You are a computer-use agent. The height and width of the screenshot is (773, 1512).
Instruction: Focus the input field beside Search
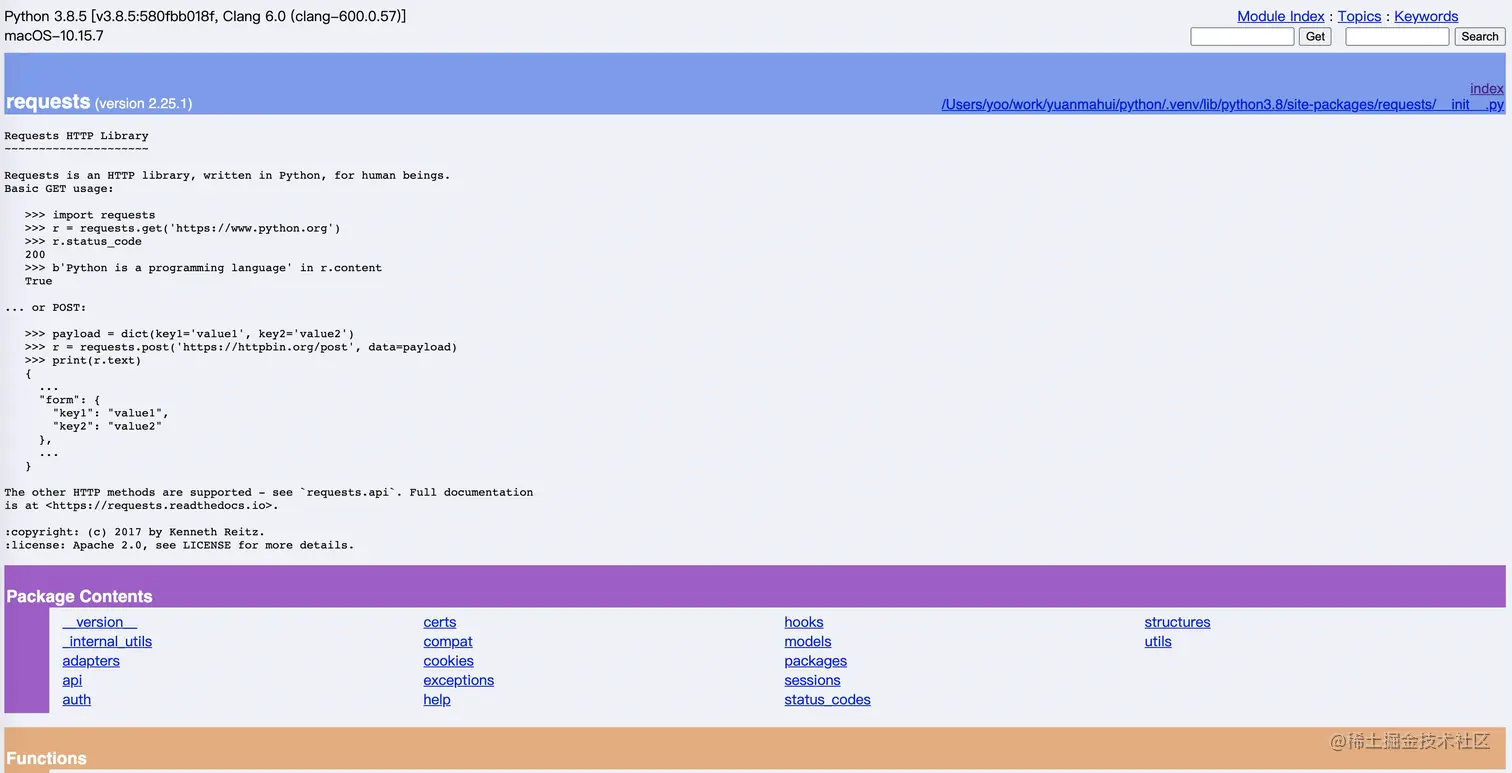point(1397,36)
